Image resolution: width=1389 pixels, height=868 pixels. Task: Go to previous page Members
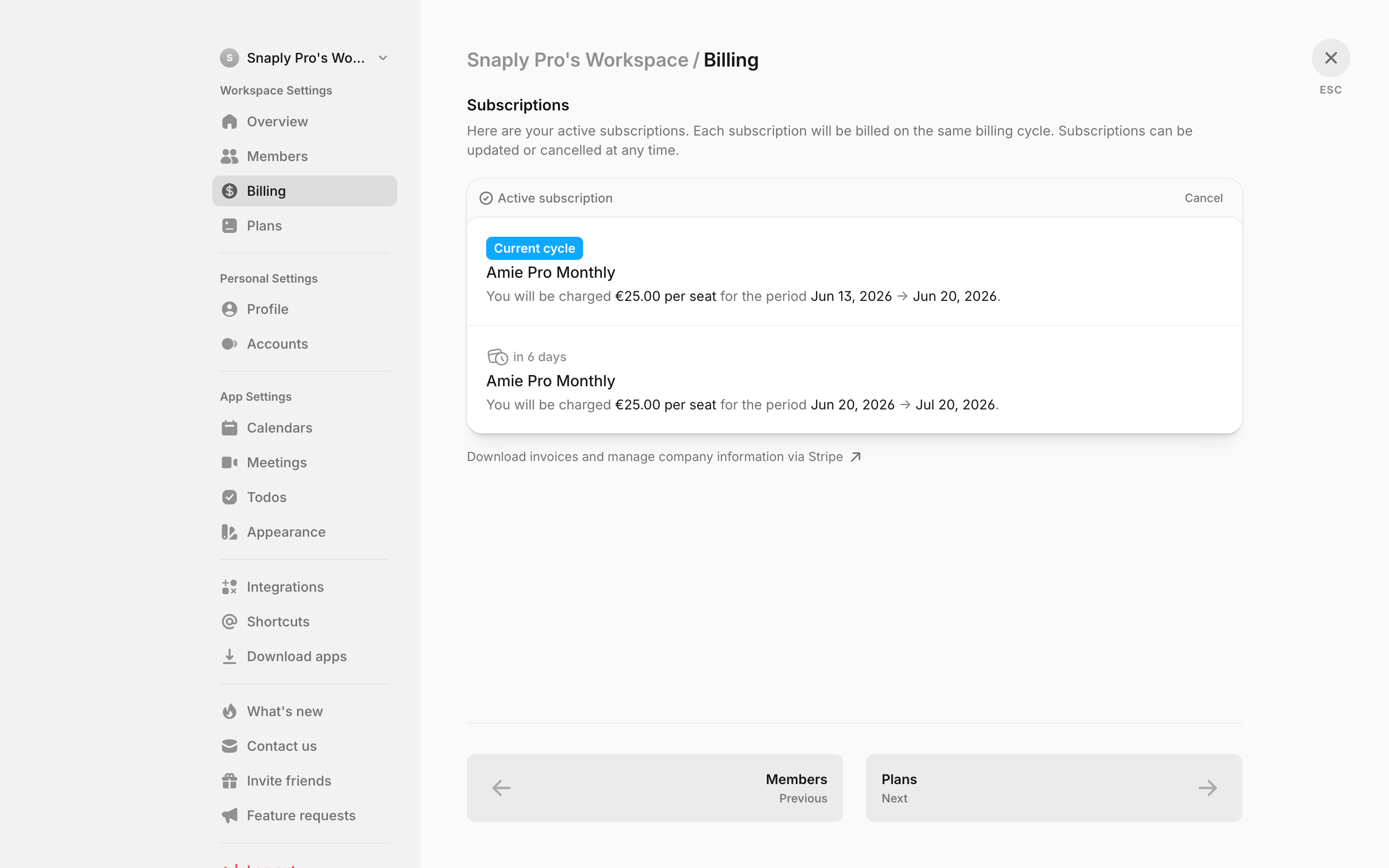pyautogui.click(x=654, y=787)
